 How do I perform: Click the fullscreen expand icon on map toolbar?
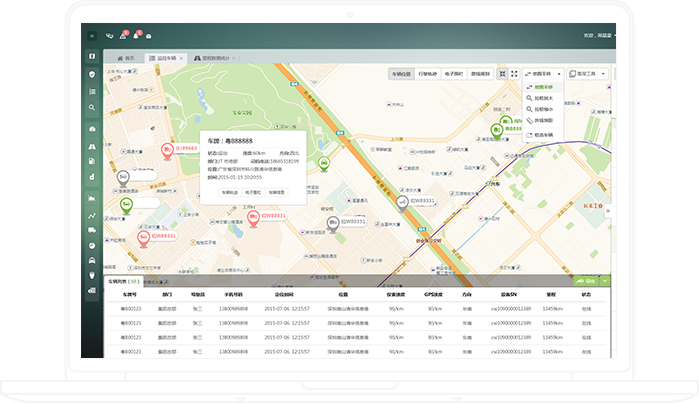pyautogui.click(x=515, y=74)
